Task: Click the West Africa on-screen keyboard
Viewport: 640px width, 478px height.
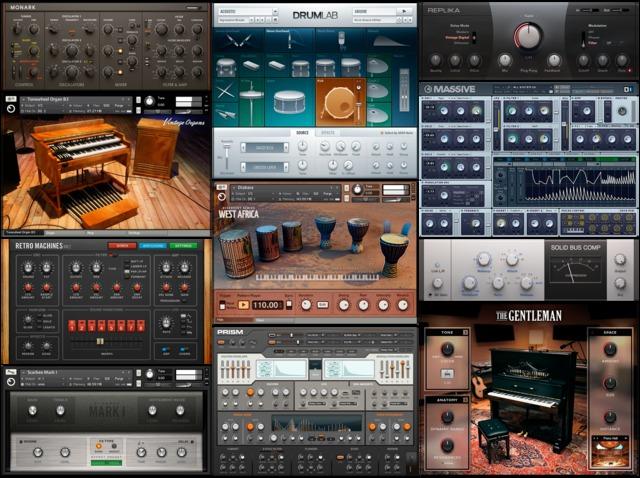Action: pyautogui.click(x=317, y=277)
